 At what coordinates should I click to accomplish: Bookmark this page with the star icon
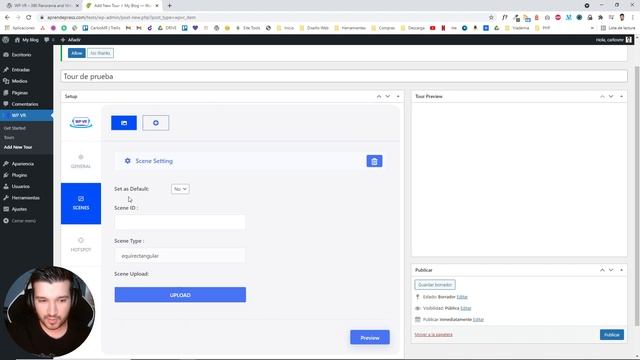pos(491,17)
